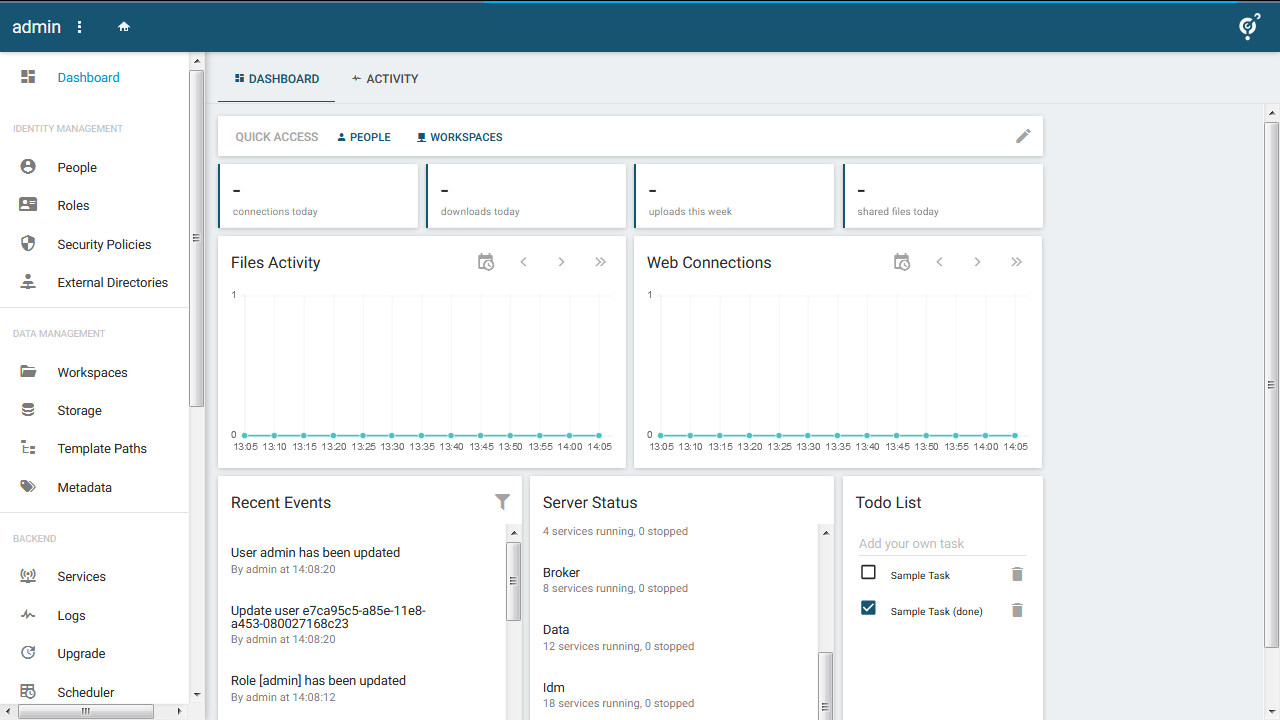This screenshot has height=720, width=1280.
Task: Open the admin three-dot menu
Action: [80, 27]
